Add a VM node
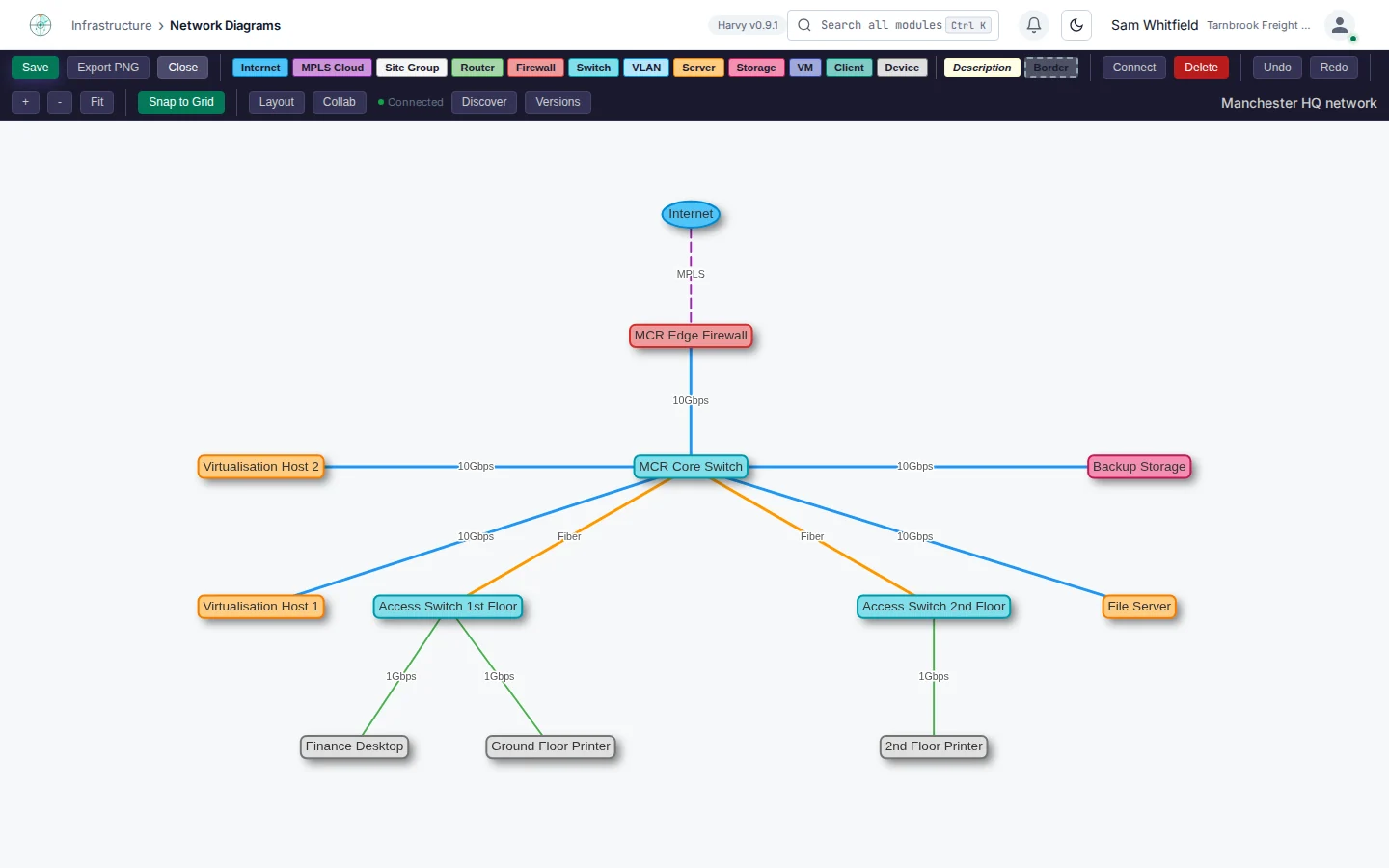Viewport: 1389px width, 868px height. [805, 68]
